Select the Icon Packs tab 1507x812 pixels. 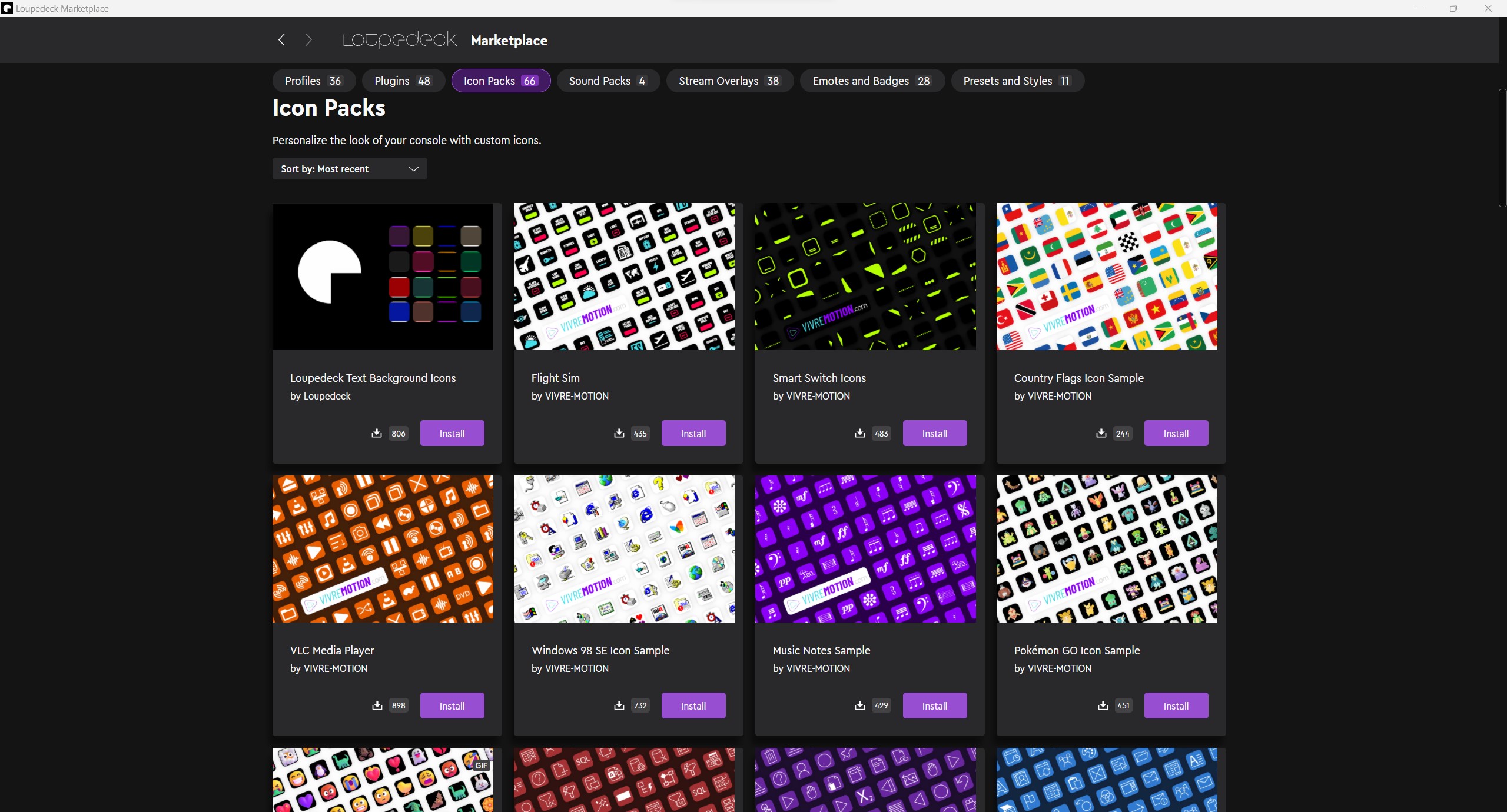(x=501, y=81)
